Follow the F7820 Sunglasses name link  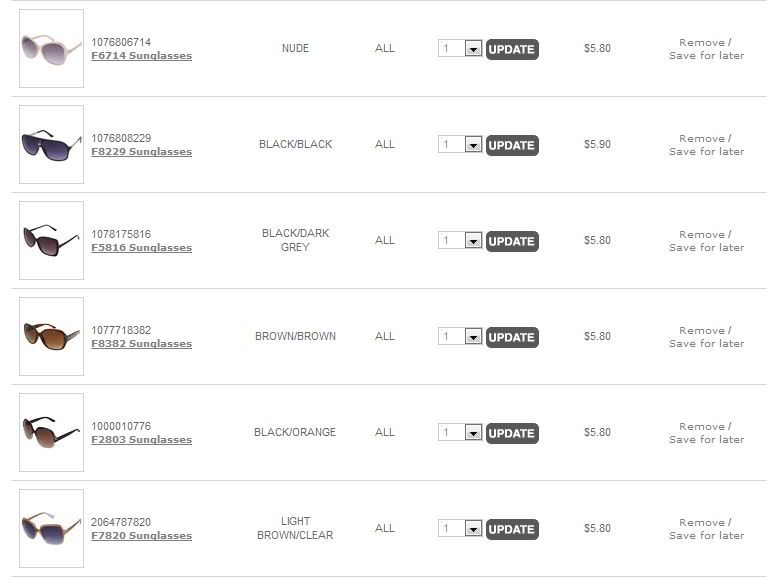coord(141,536)
